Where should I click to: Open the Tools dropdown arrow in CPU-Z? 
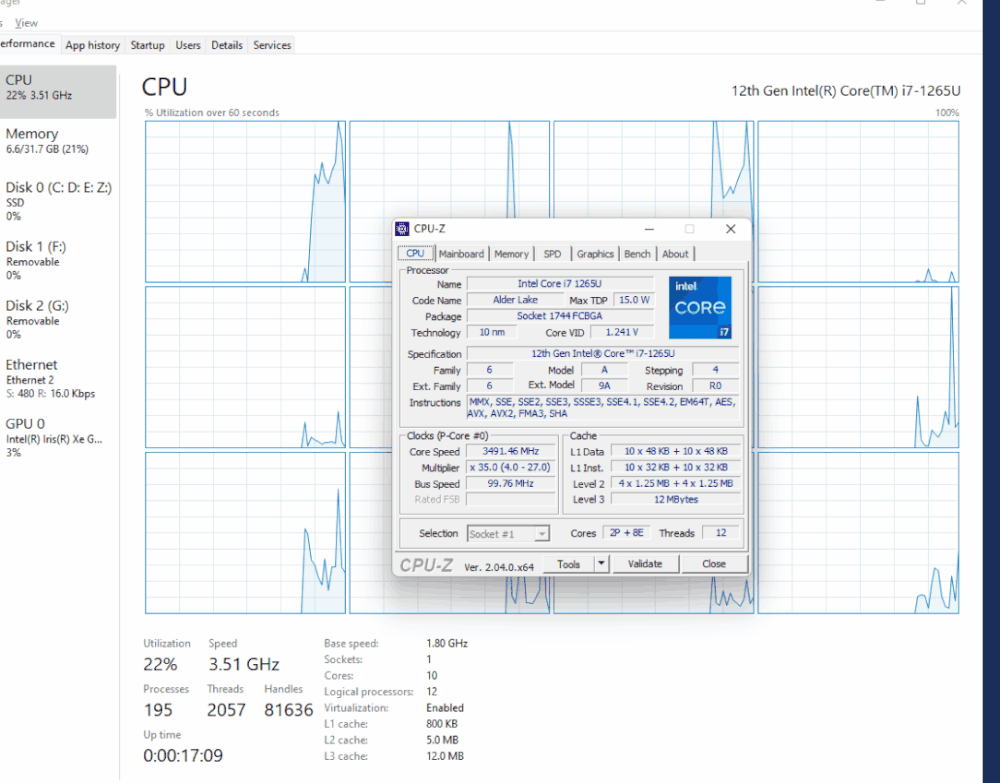(x=601, y=564)
